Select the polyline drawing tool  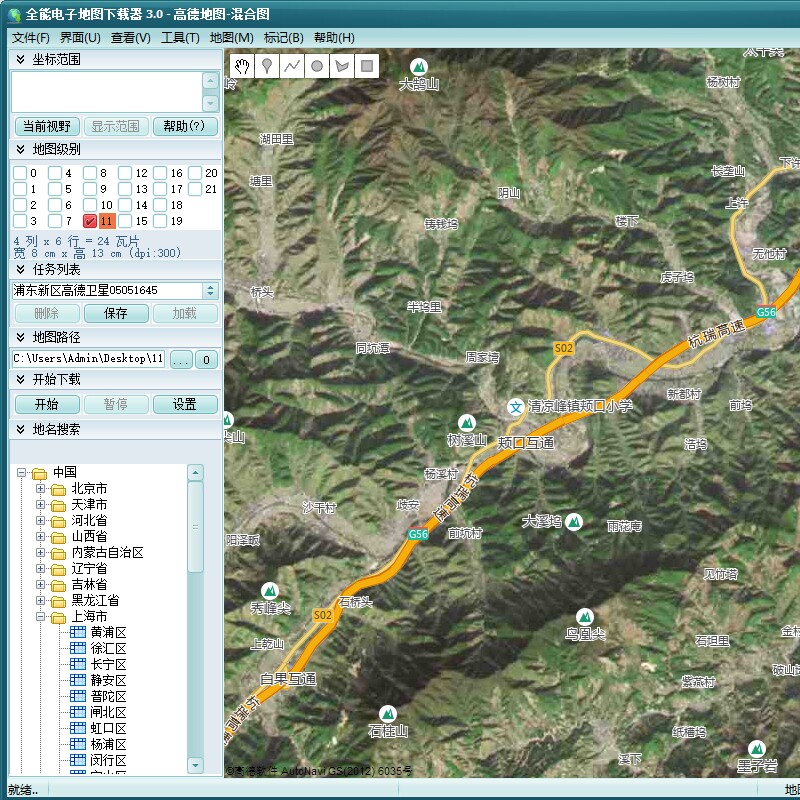coord(292,66)
